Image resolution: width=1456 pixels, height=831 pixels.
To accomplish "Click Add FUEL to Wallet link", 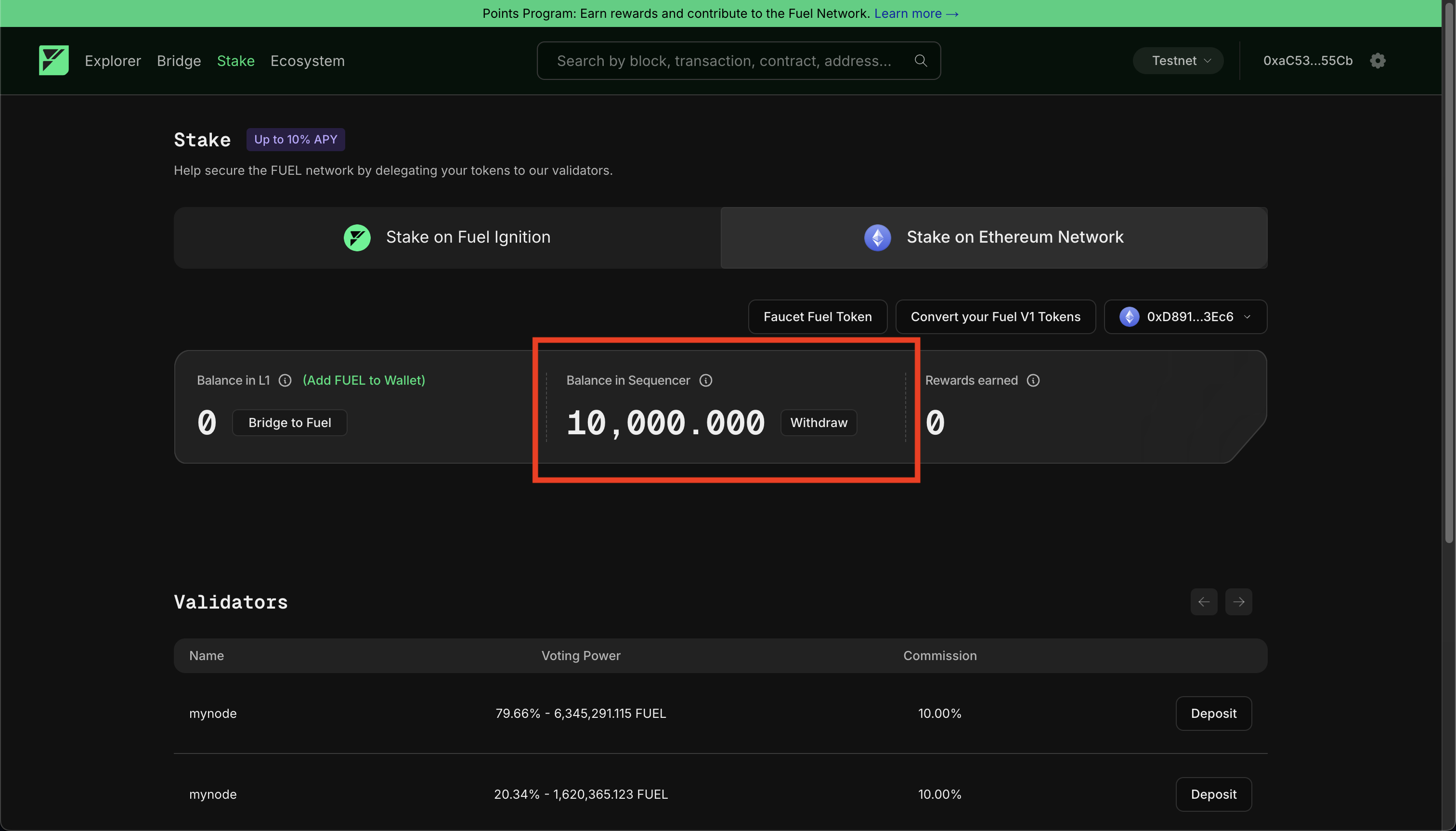I will coord(364,380).
